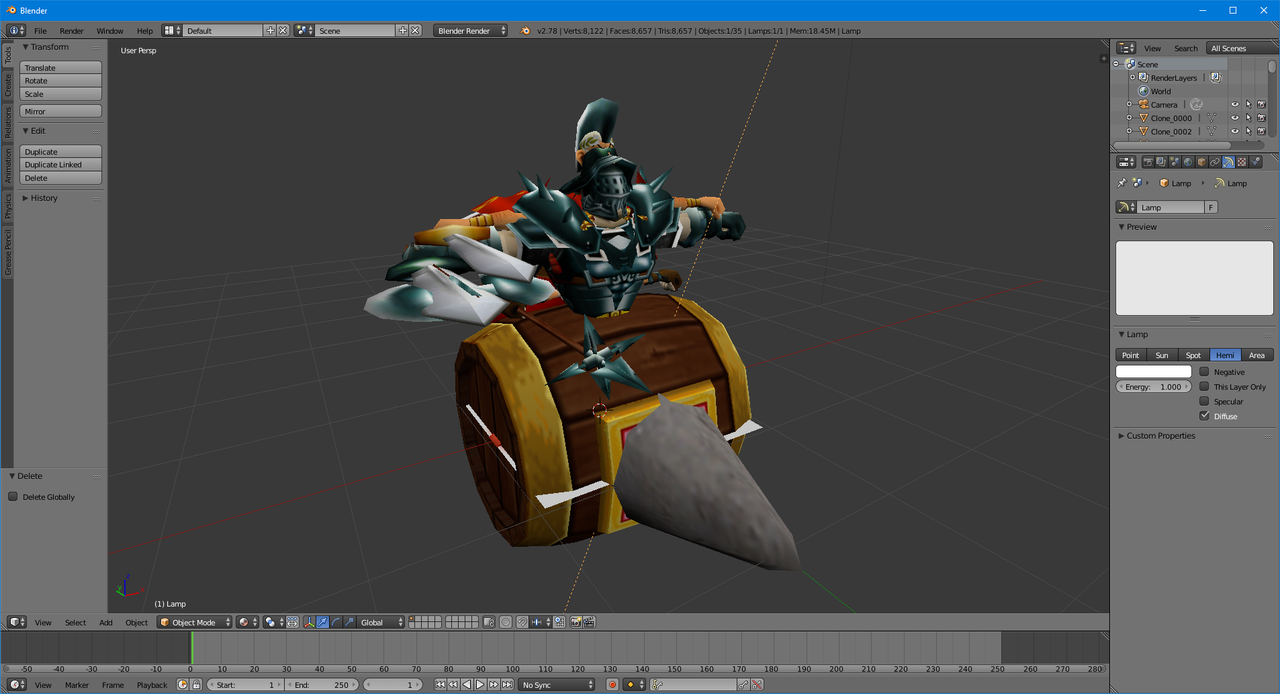Jump to the last frame in timeline
This screenshot has height=694, width=1280.
pos(507,685)
